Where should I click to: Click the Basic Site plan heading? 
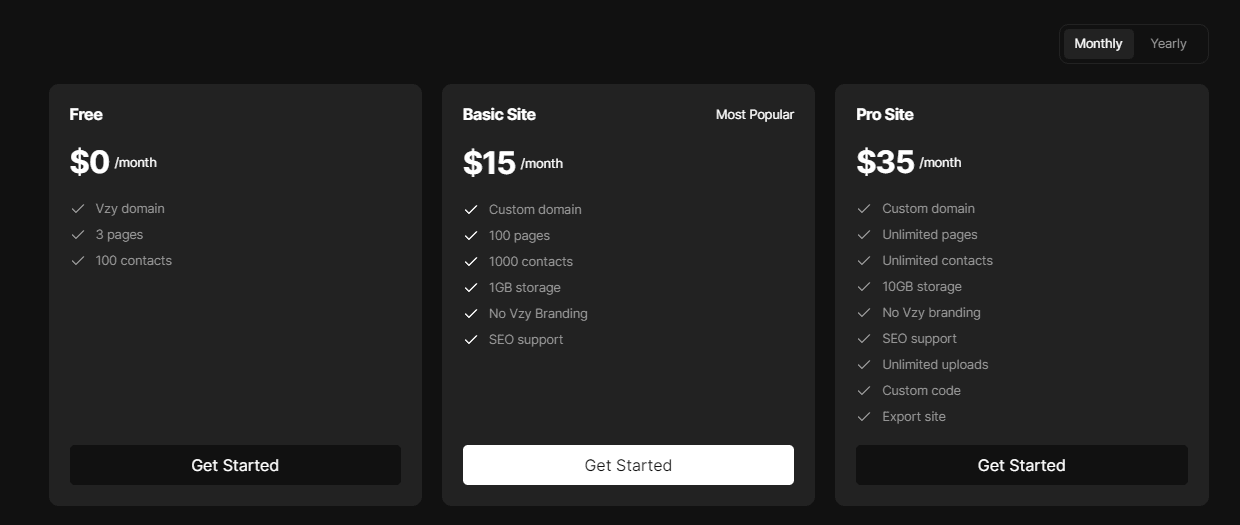[499, 115]
